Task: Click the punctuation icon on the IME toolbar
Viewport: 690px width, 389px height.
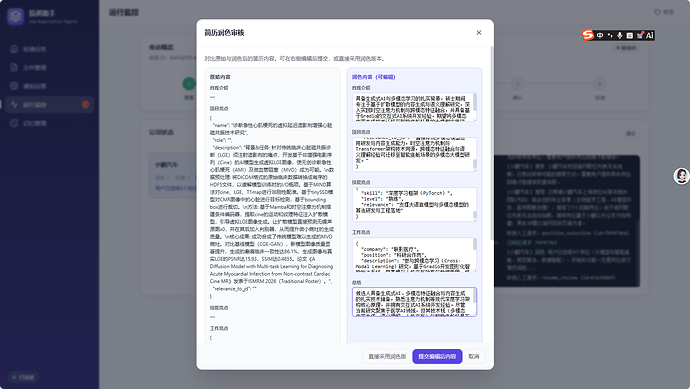Action: coord(610,35)
